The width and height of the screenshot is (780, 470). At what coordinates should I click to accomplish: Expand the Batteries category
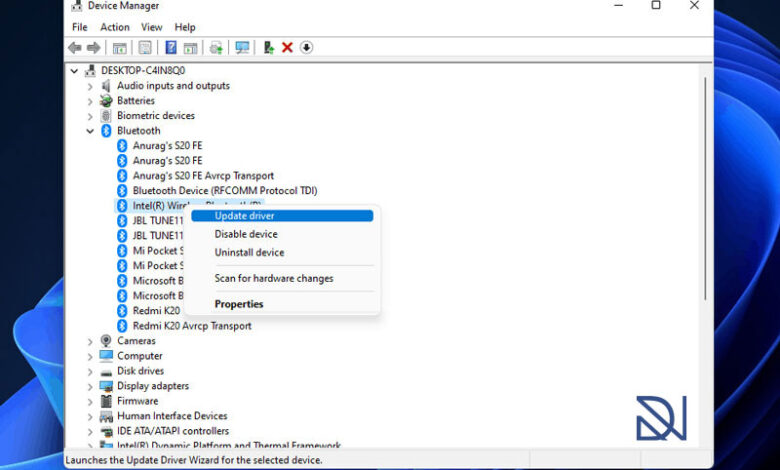point(90,101)
